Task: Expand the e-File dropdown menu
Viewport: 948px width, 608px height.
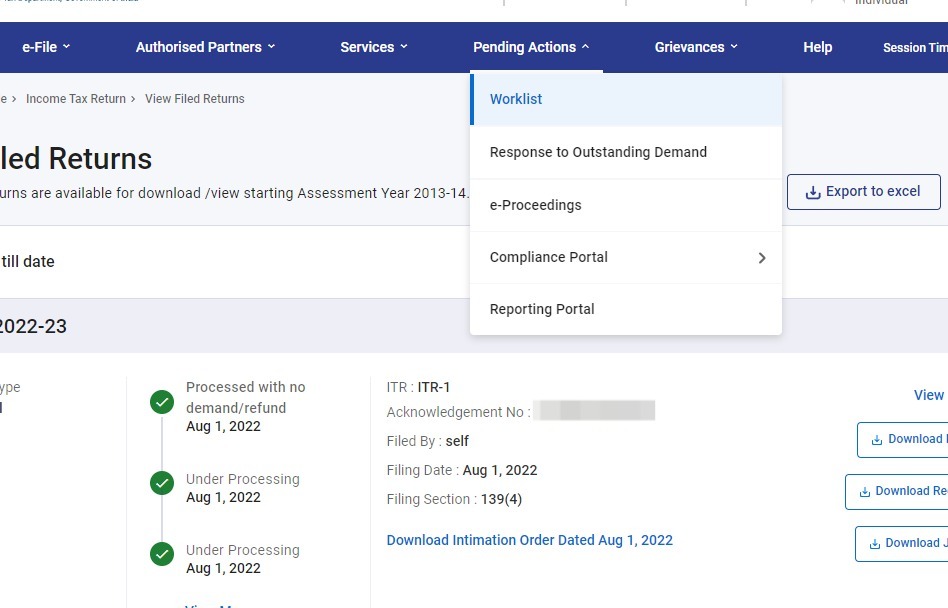Action: pos(46,47)
